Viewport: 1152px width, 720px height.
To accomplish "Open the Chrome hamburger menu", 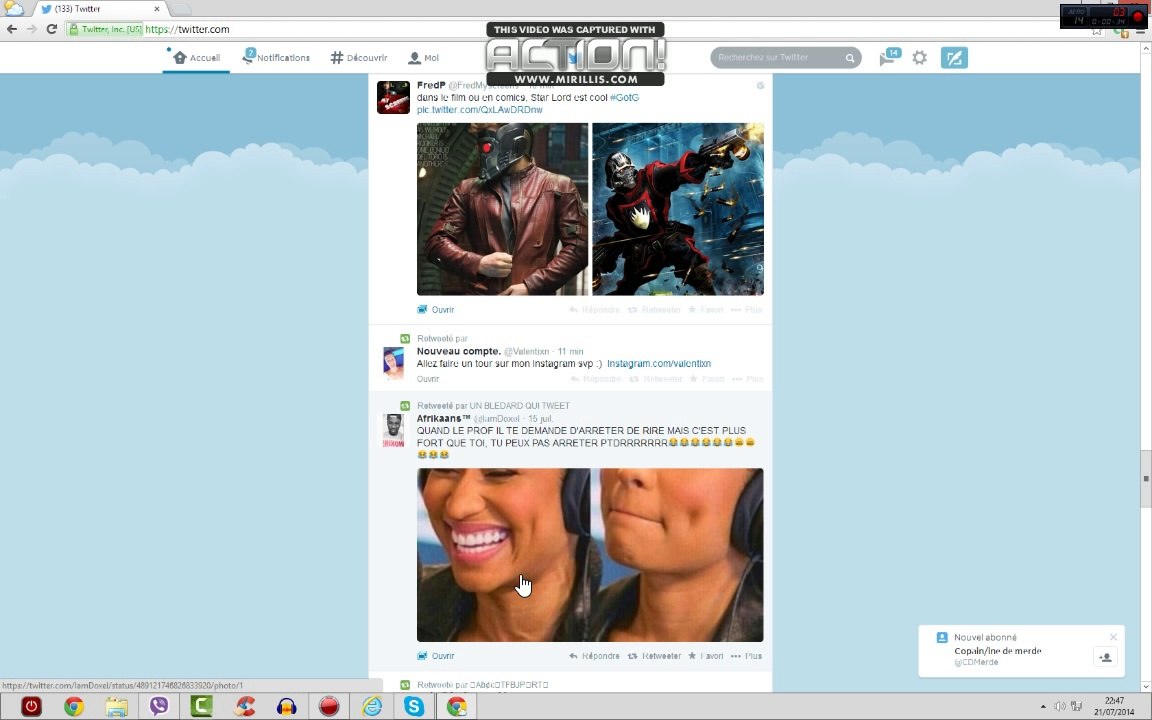I will tap(1140, 32).
